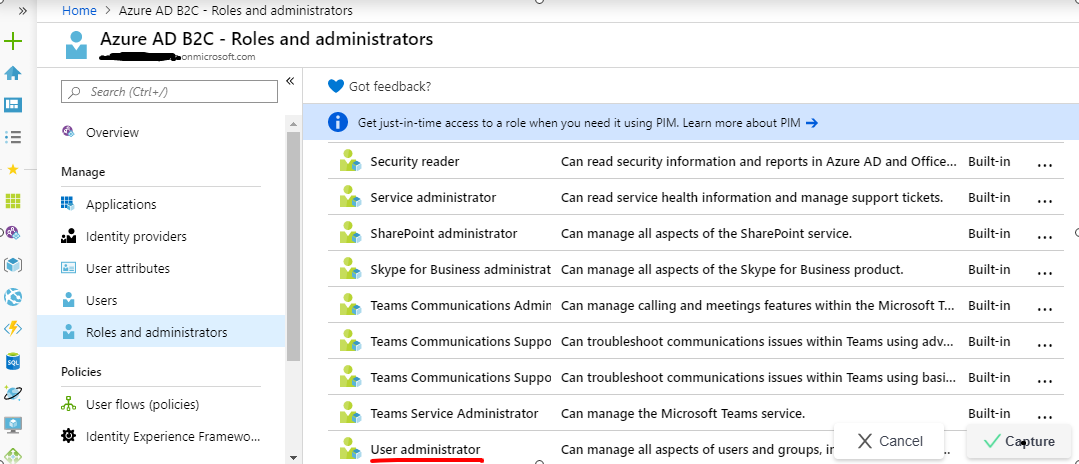Click Built-in type for SharePoint administrator
The image size is (1079, 464).
pos(989,233)
